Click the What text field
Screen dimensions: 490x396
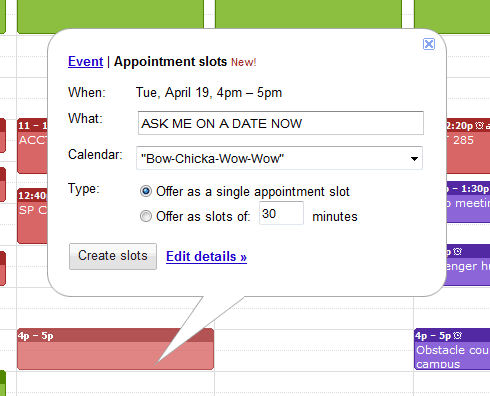[281, 123]
